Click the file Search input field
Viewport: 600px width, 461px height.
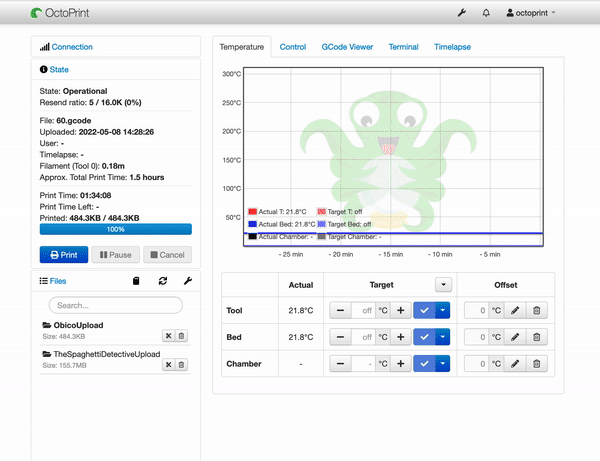115,304
